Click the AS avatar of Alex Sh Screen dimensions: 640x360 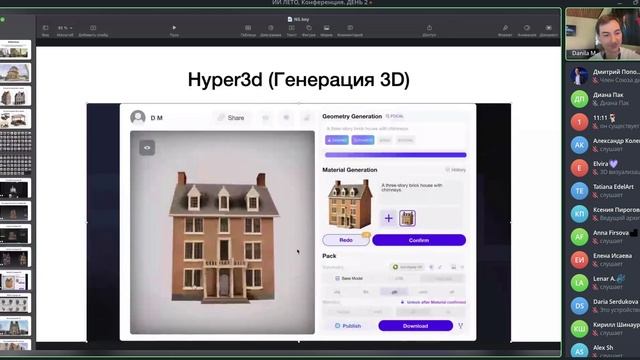579,351
